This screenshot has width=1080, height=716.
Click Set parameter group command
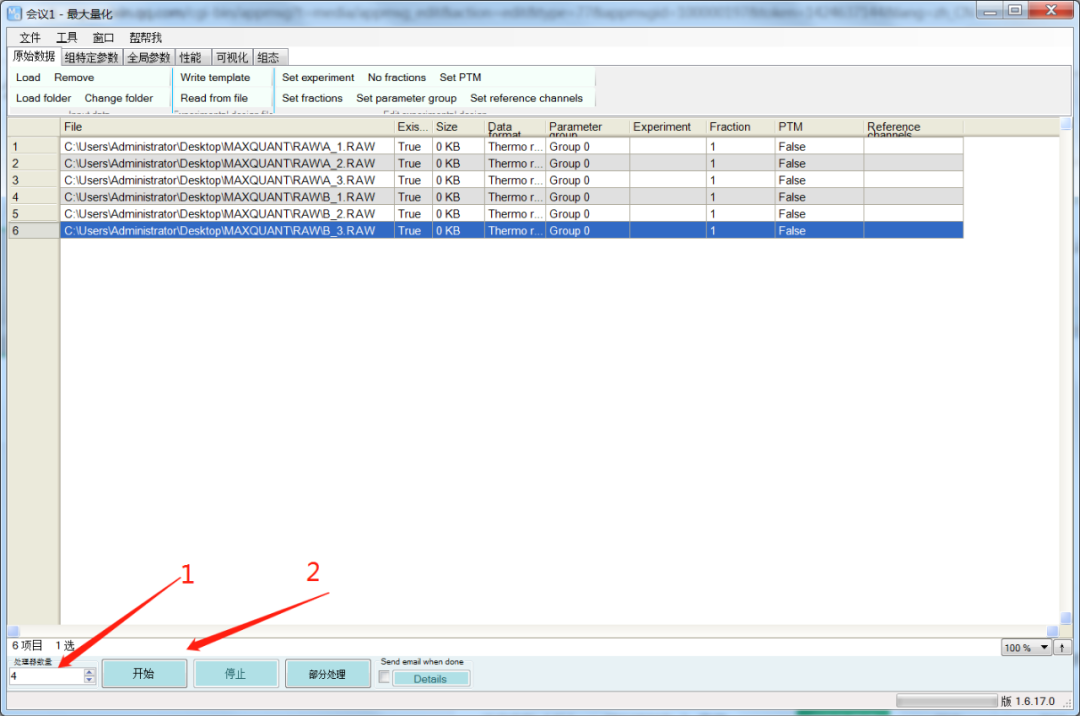pyautogui.click(x=406, y=98)
